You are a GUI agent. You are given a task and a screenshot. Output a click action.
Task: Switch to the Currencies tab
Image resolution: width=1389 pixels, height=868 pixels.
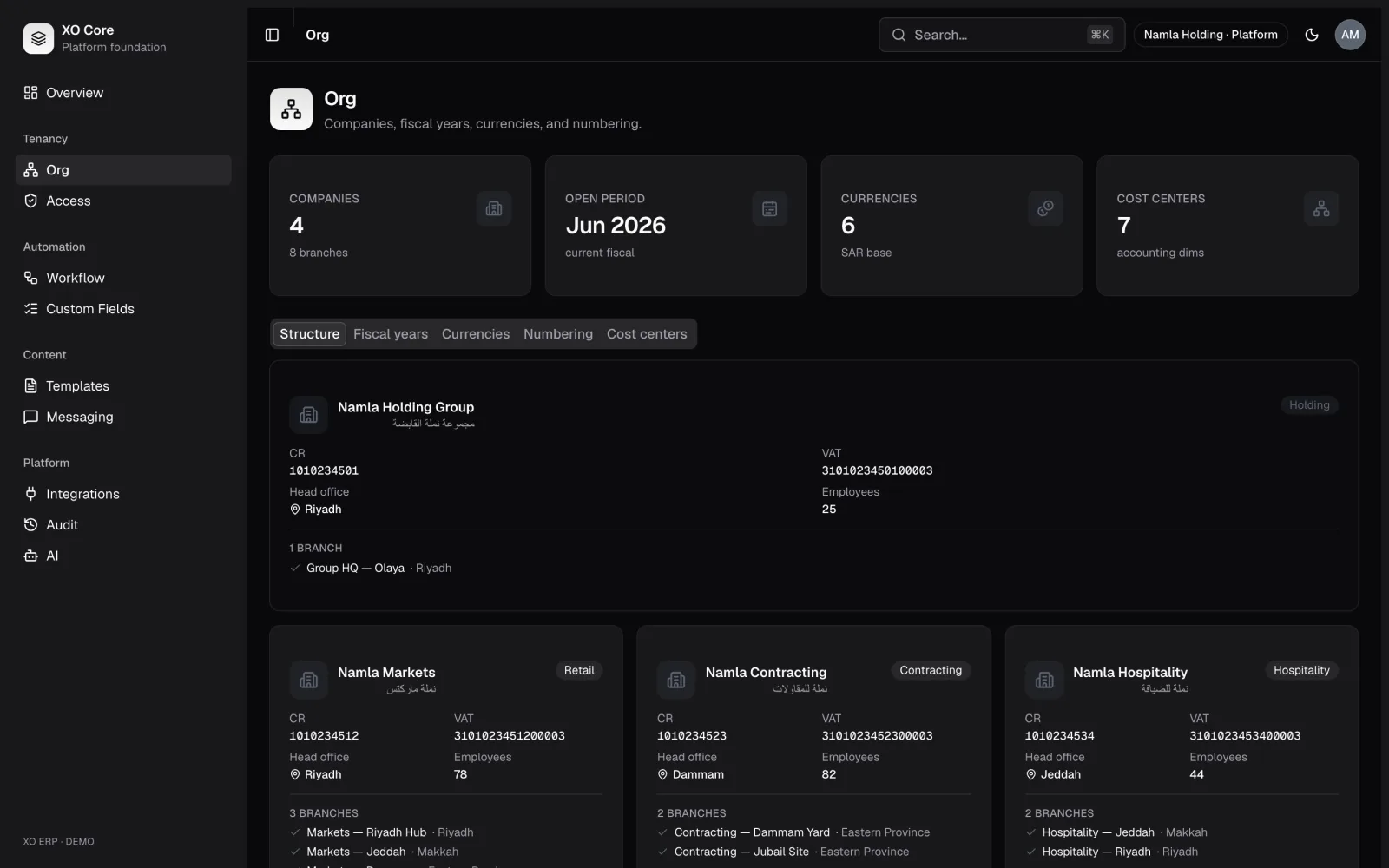point(476,334)
